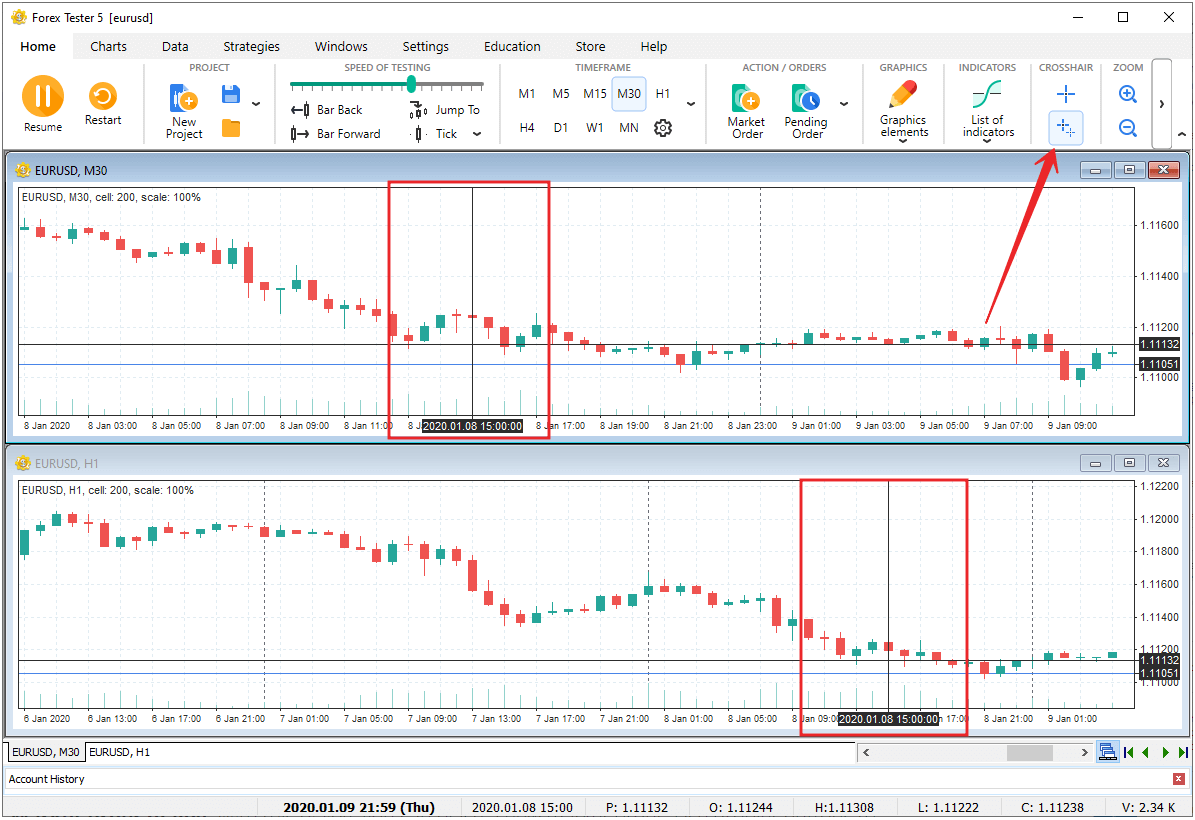Expand the List of indicators dropdown
The height and width of the screenshot is (820, 1195).
[987, 141]
